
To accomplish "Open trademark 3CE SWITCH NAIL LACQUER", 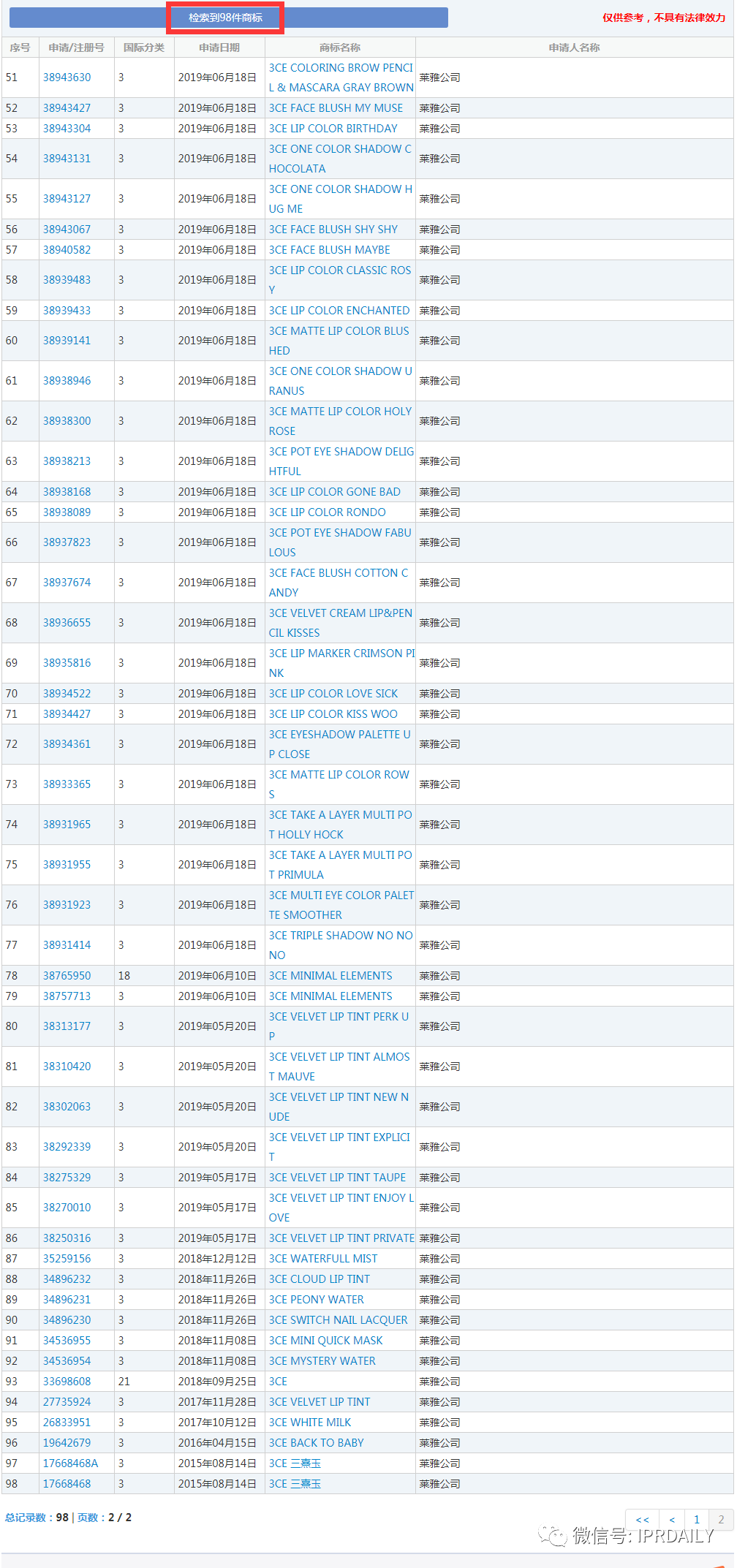I will coord(339,1320).
